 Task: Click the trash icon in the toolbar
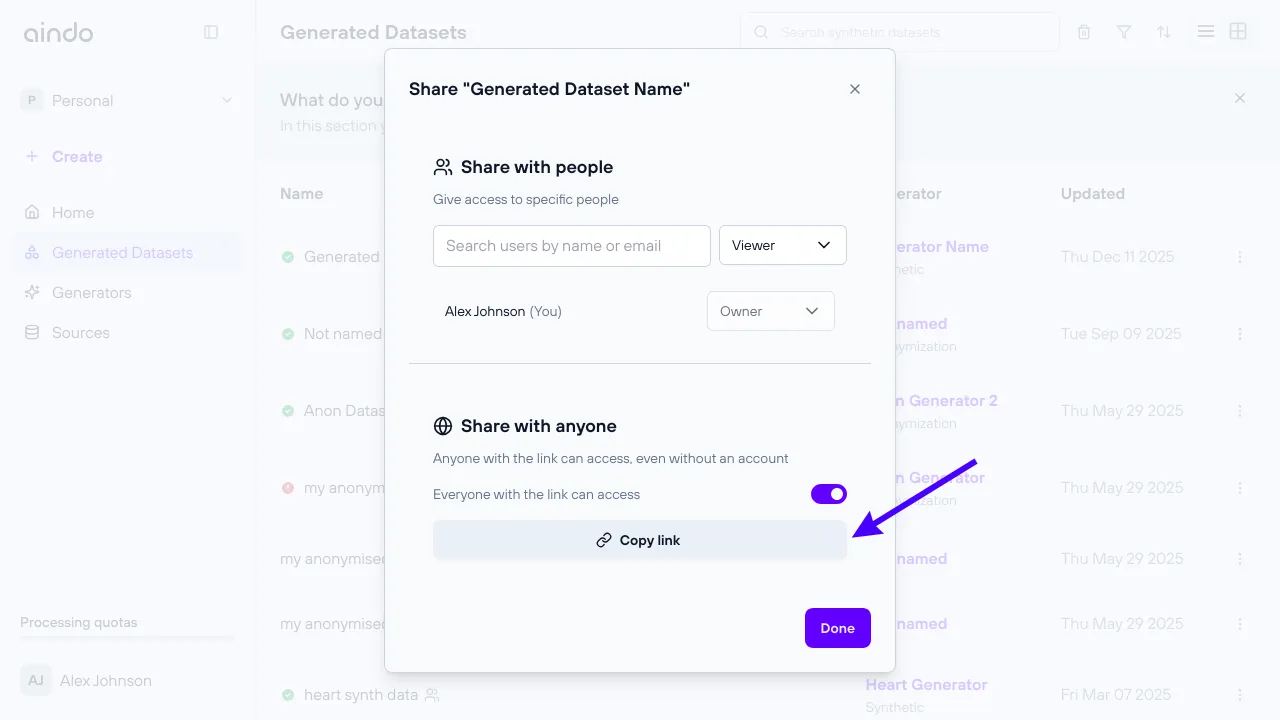(x=1084, y=31)
